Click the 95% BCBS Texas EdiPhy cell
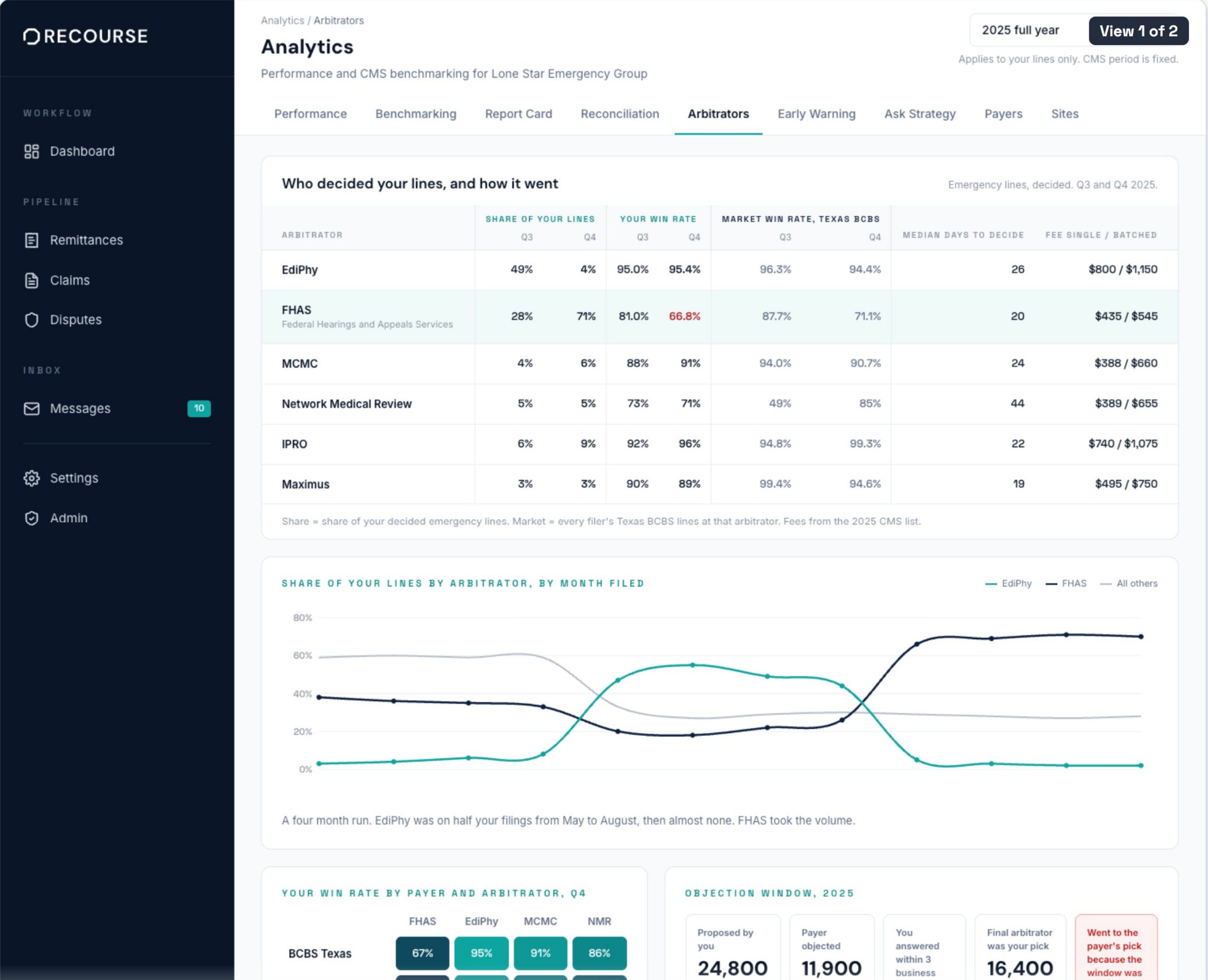 481,953
